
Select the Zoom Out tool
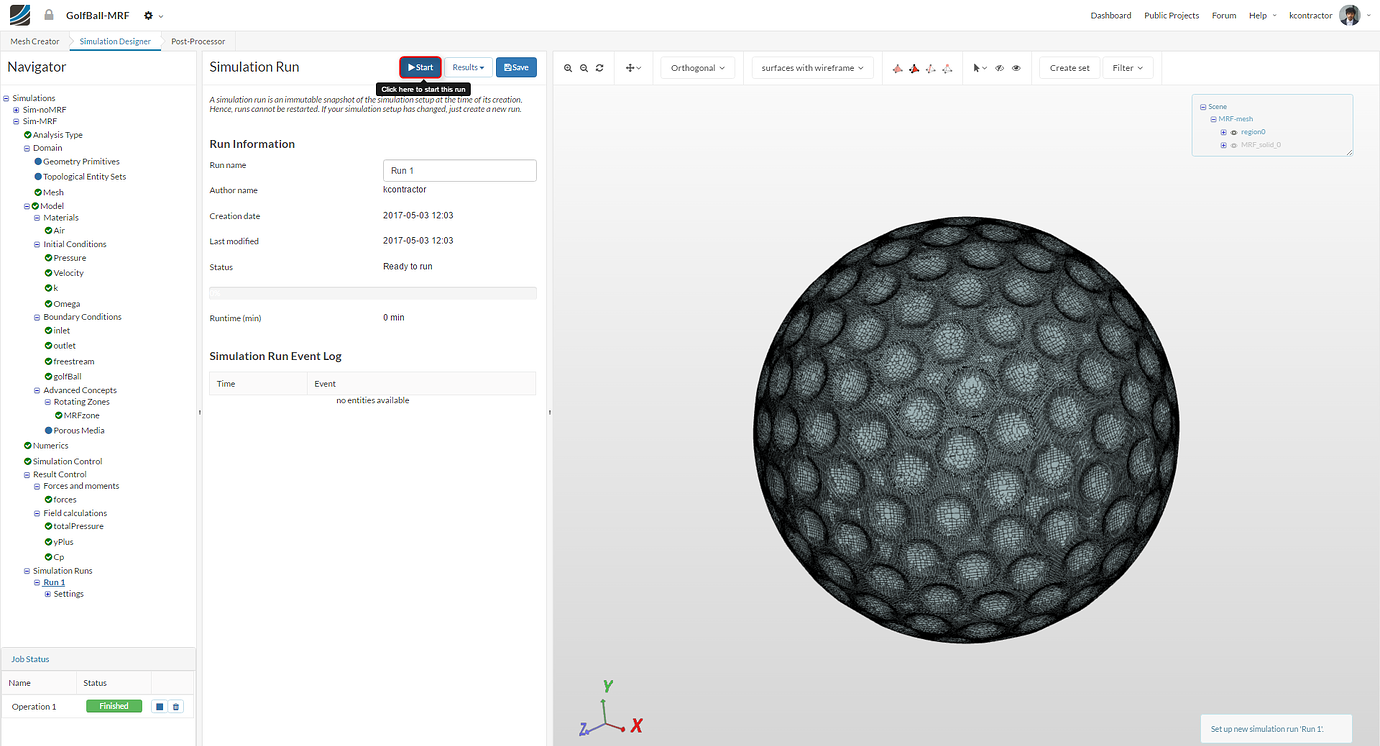(583, 68)
